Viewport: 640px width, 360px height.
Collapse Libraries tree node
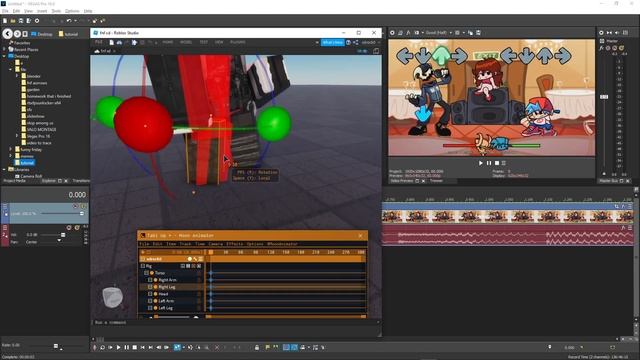5,169
